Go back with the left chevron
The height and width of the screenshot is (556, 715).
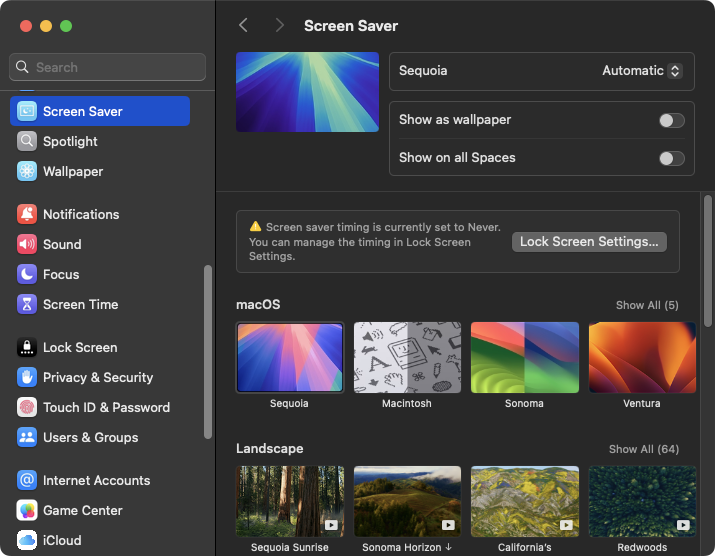[x=244, y=26]
